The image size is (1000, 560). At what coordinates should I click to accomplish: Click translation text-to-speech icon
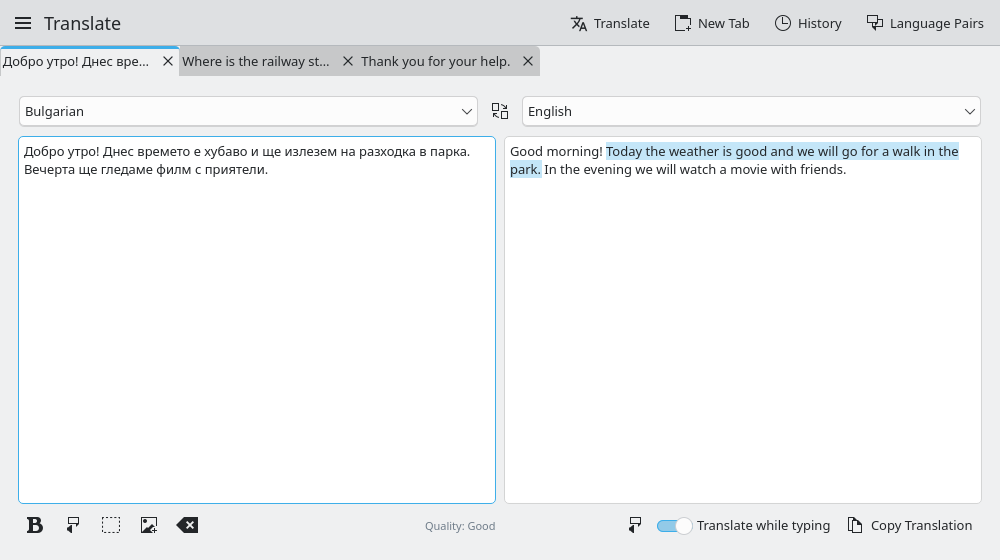635,525
